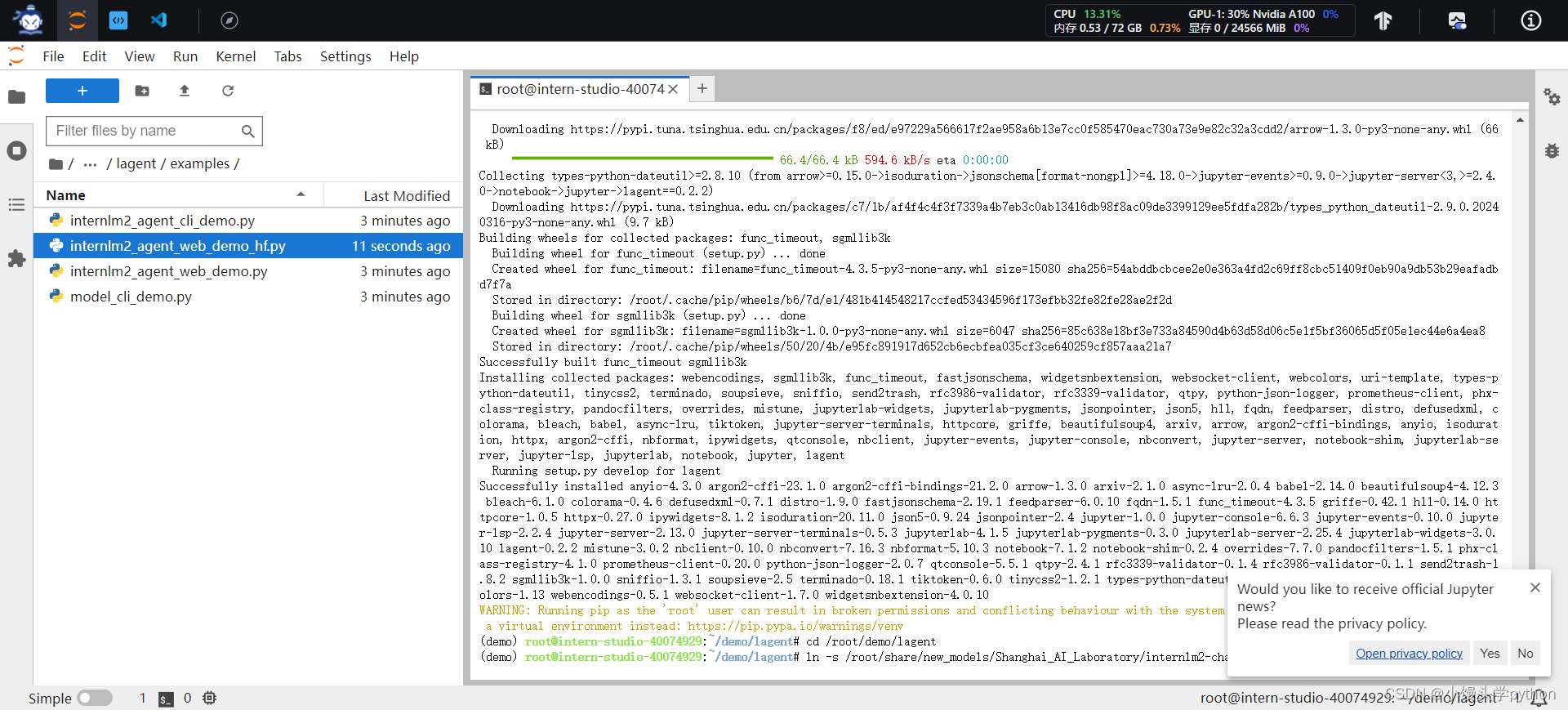Click Yes on Jupyter news prompt
The width and height of the screenshot is (1568, 710).
(x=1490, y=653)
